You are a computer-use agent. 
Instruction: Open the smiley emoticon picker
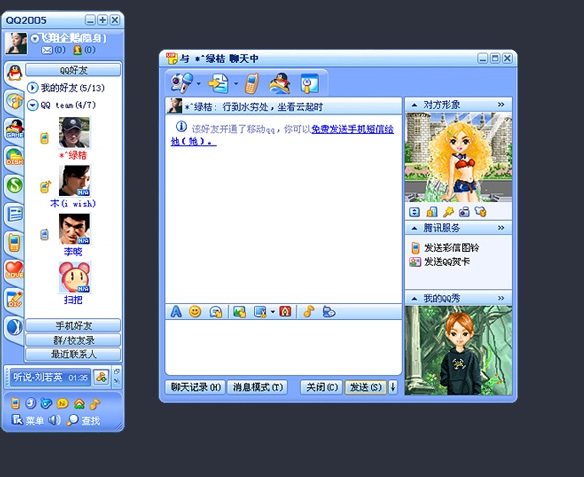point(195,311)
